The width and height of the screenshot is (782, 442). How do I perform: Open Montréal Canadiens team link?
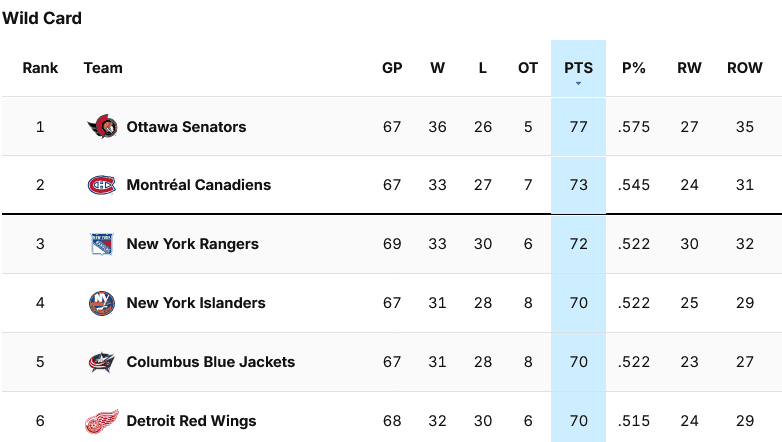tap(199, 185)
